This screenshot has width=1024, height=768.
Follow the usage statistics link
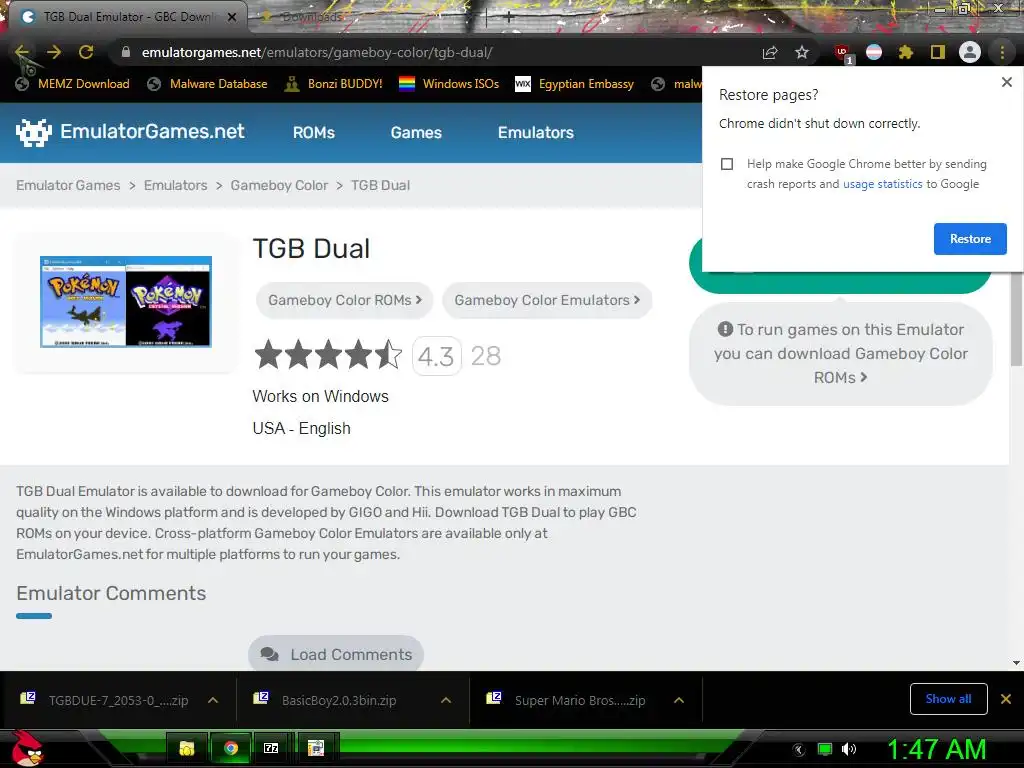point(882,184)
